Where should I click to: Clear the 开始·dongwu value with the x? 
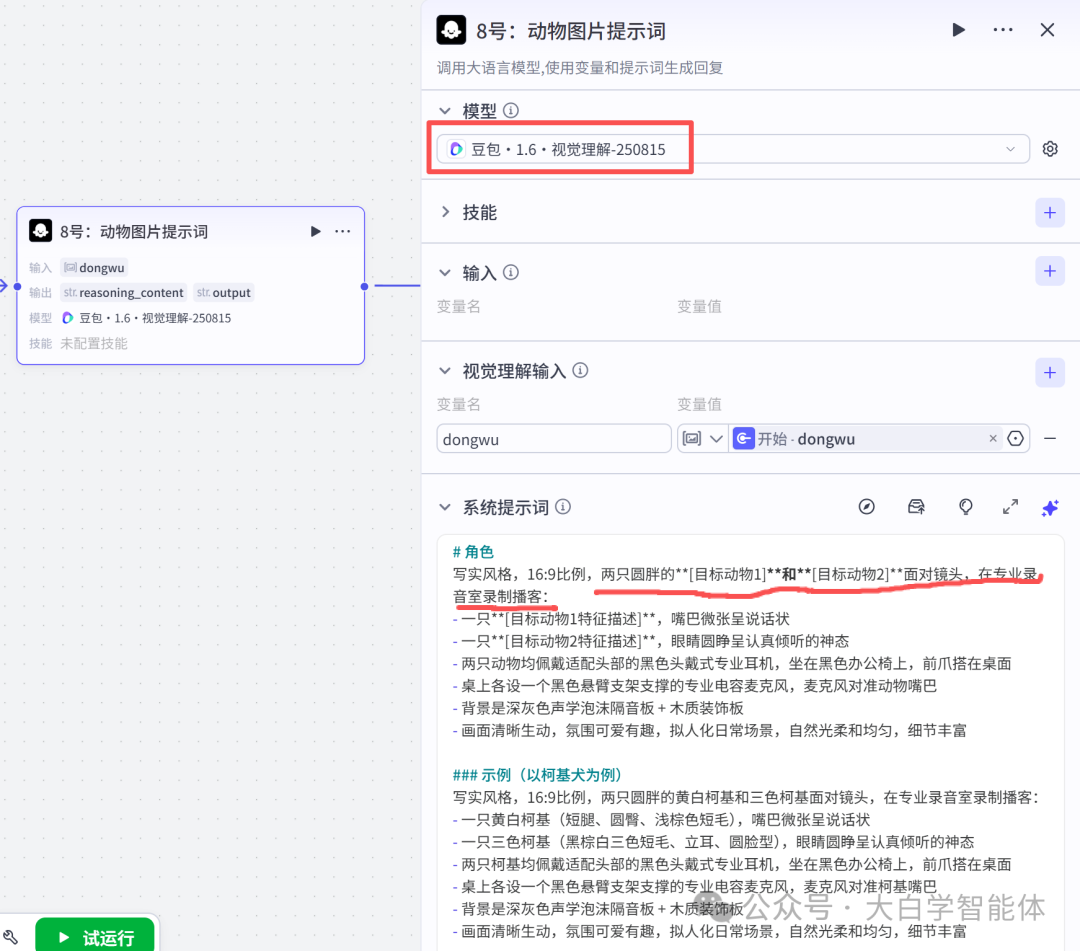click(x=992, y=438)
